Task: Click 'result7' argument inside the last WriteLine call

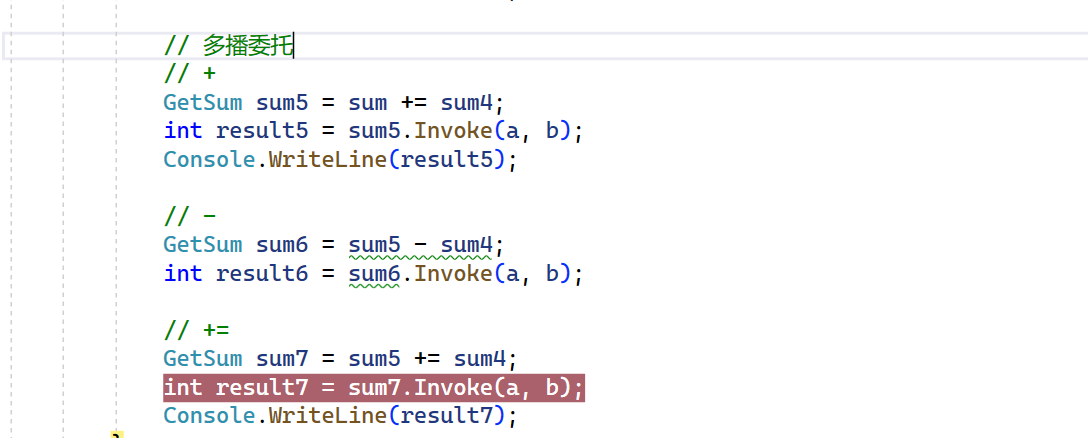Action: pos(445,416)
